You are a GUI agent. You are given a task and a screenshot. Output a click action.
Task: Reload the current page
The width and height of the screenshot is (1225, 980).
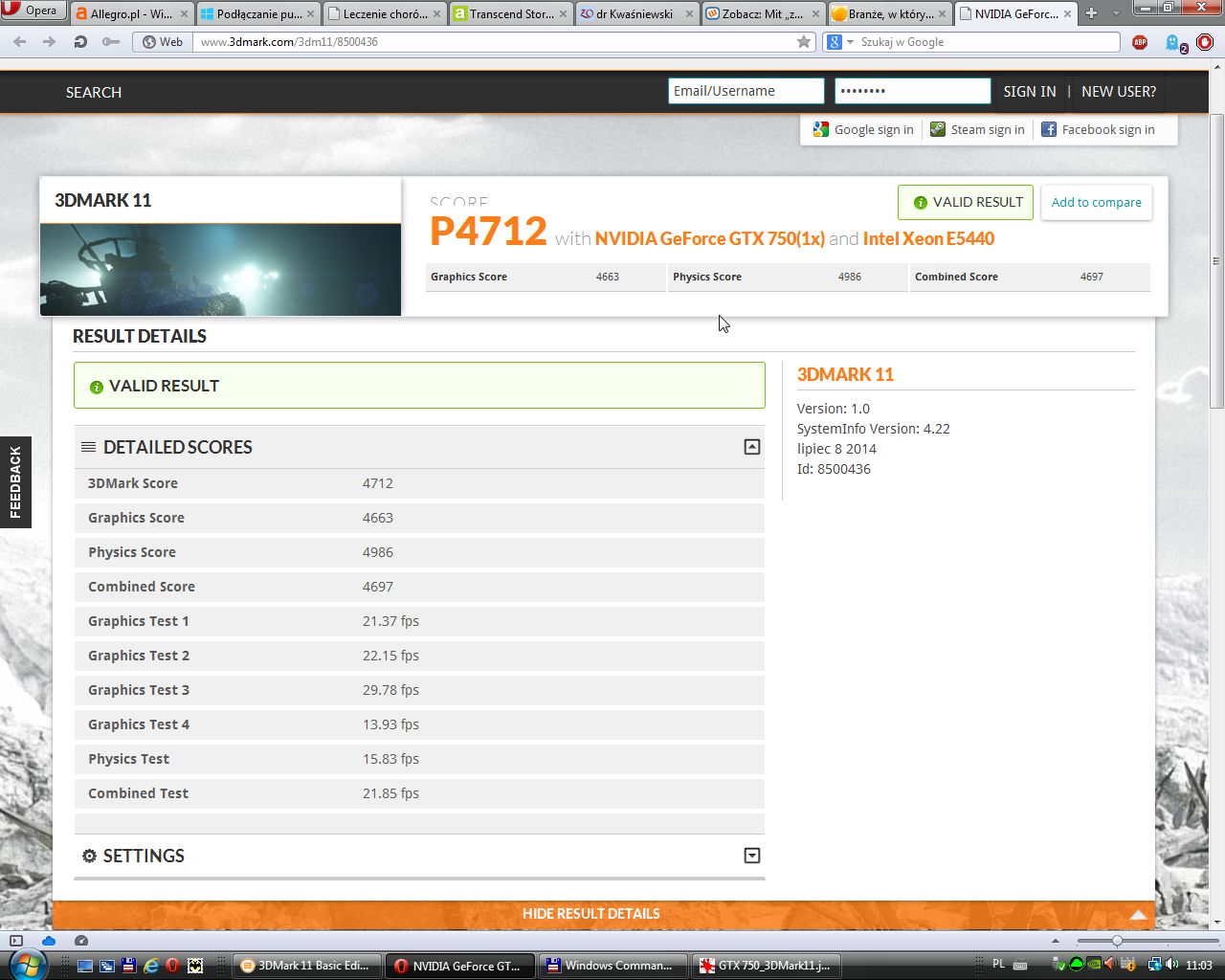coord(80,42)
